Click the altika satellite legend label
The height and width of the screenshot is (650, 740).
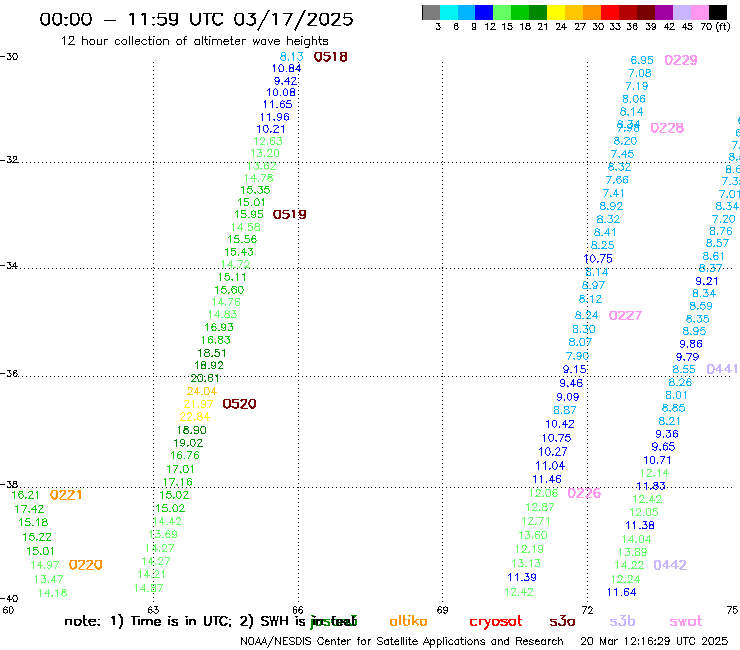pos(408,621)
